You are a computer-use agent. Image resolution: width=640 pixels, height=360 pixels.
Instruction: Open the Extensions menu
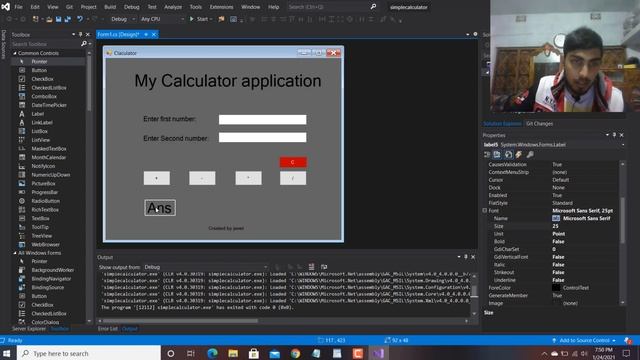point(221,7)
